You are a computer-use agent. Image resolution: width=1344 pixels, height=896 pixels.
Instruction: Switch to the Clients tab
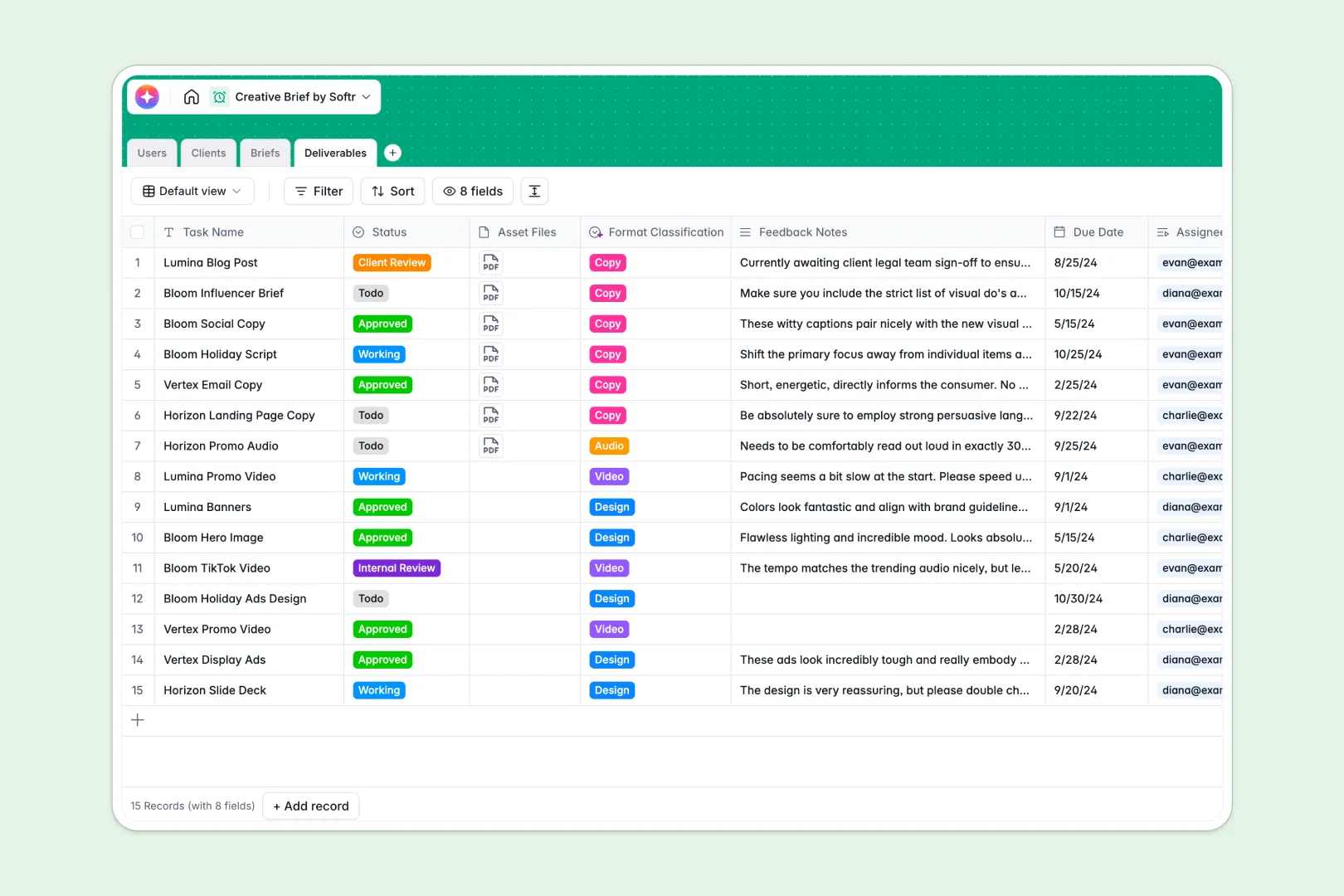tap(208, 153)
